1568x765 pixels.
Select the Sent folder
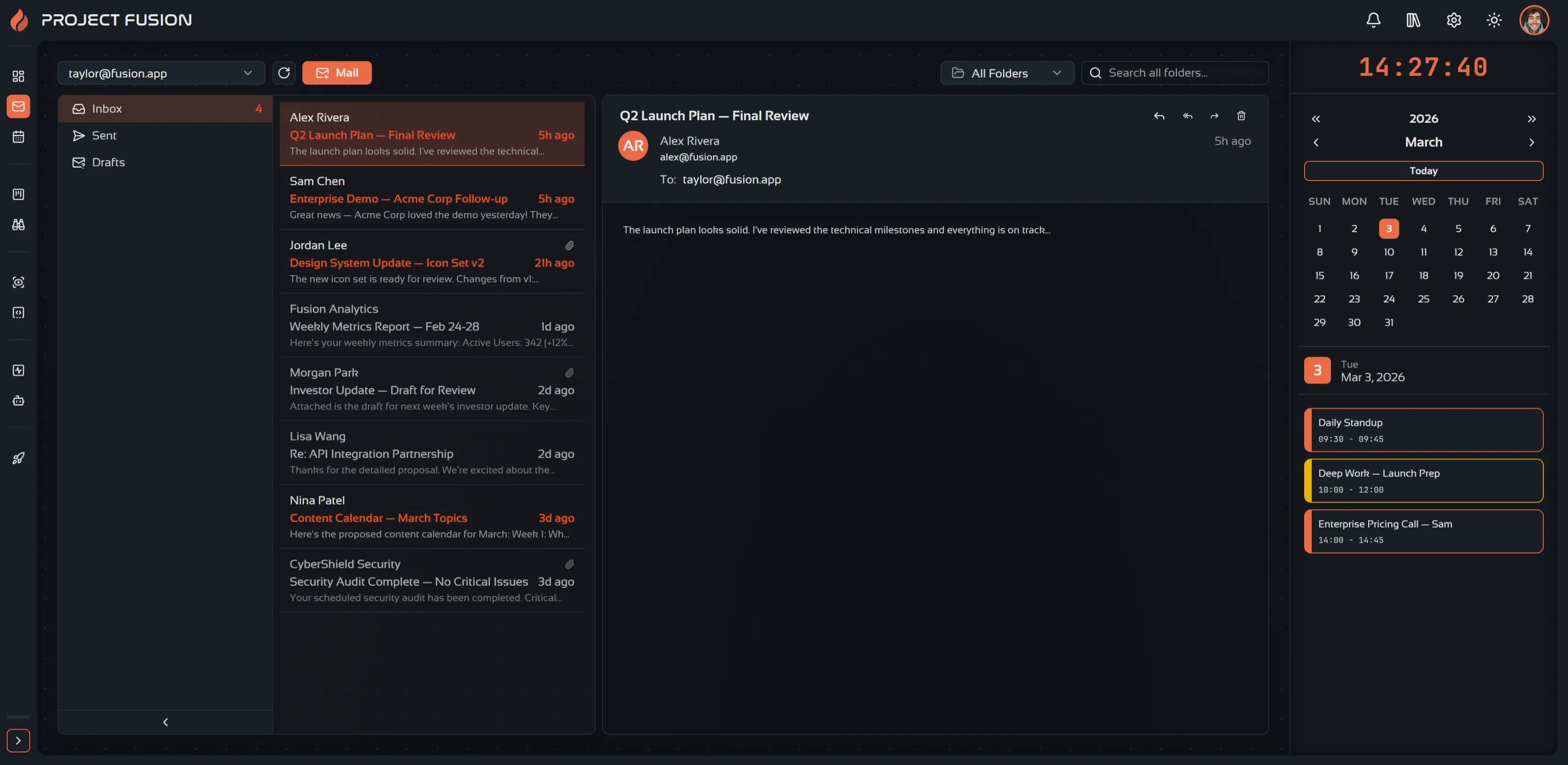[x=165, y=136]
